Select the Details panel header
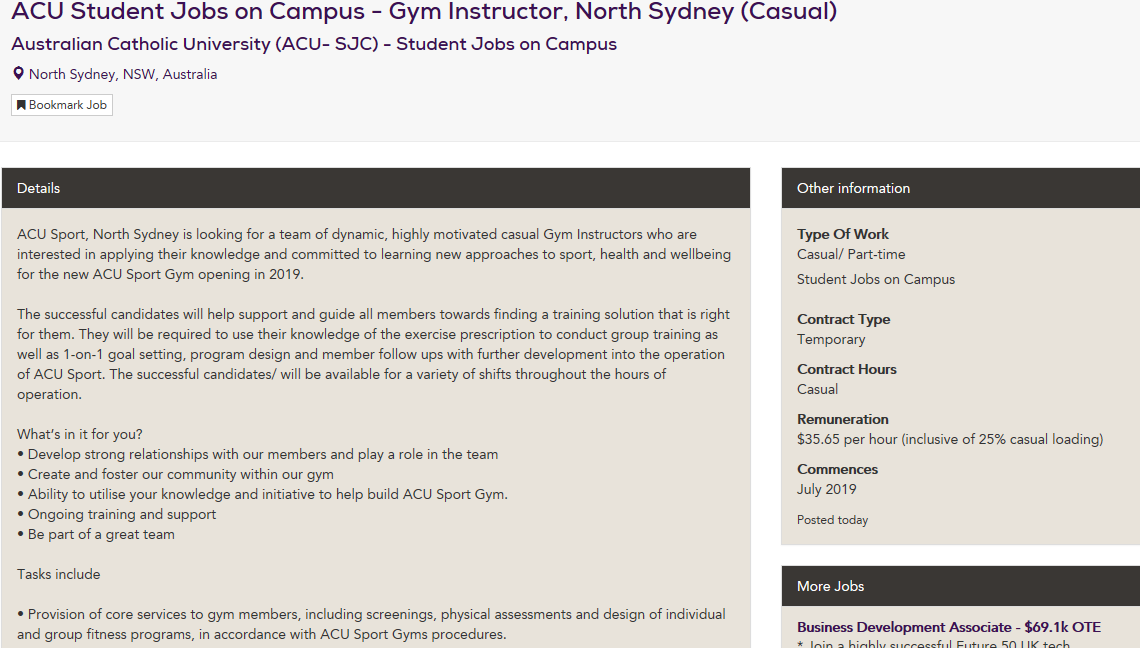Screen dimensions: 1140x648 [376, 188]
